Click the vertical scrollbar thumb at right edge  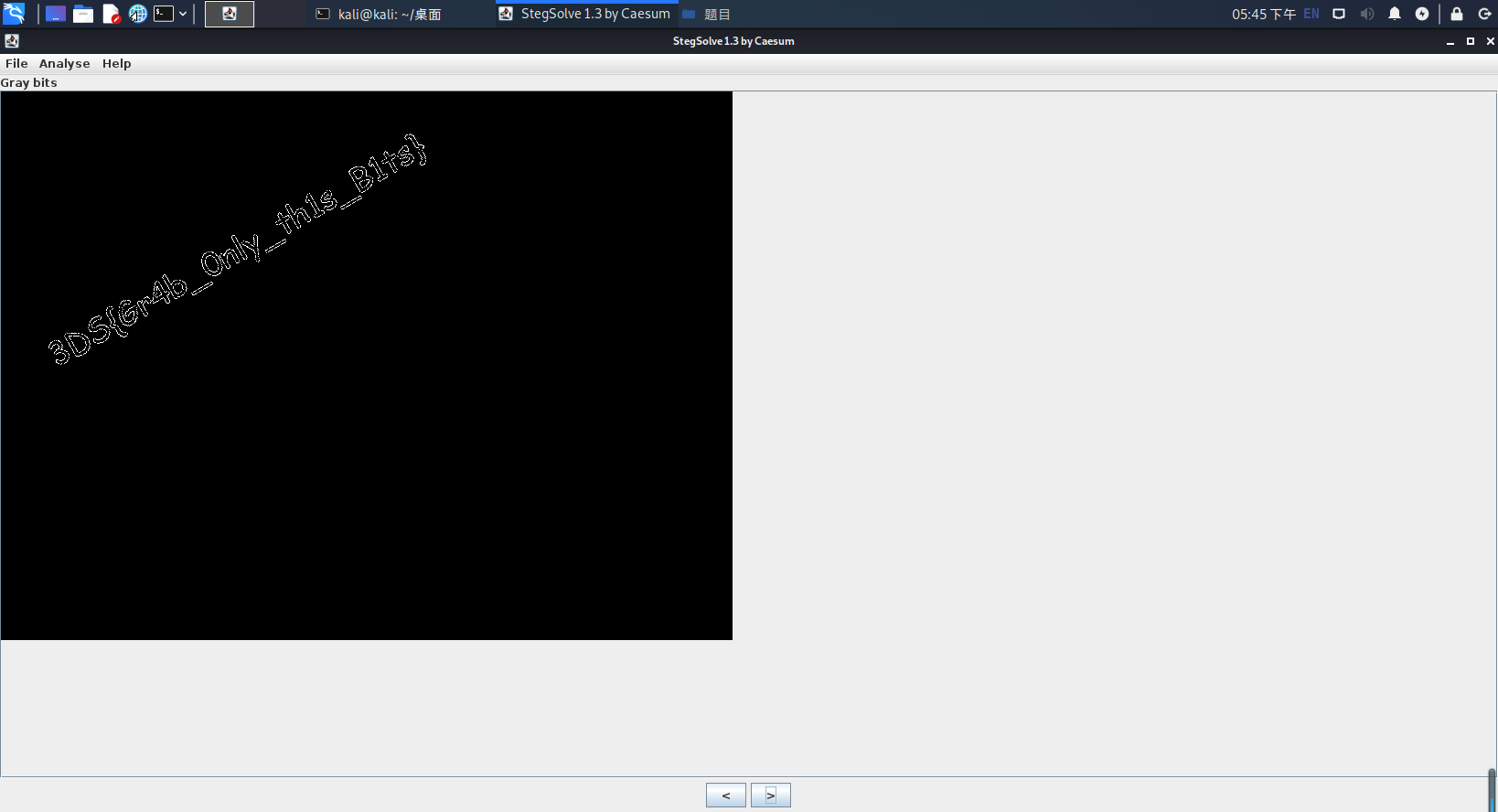click(1493, 790)
